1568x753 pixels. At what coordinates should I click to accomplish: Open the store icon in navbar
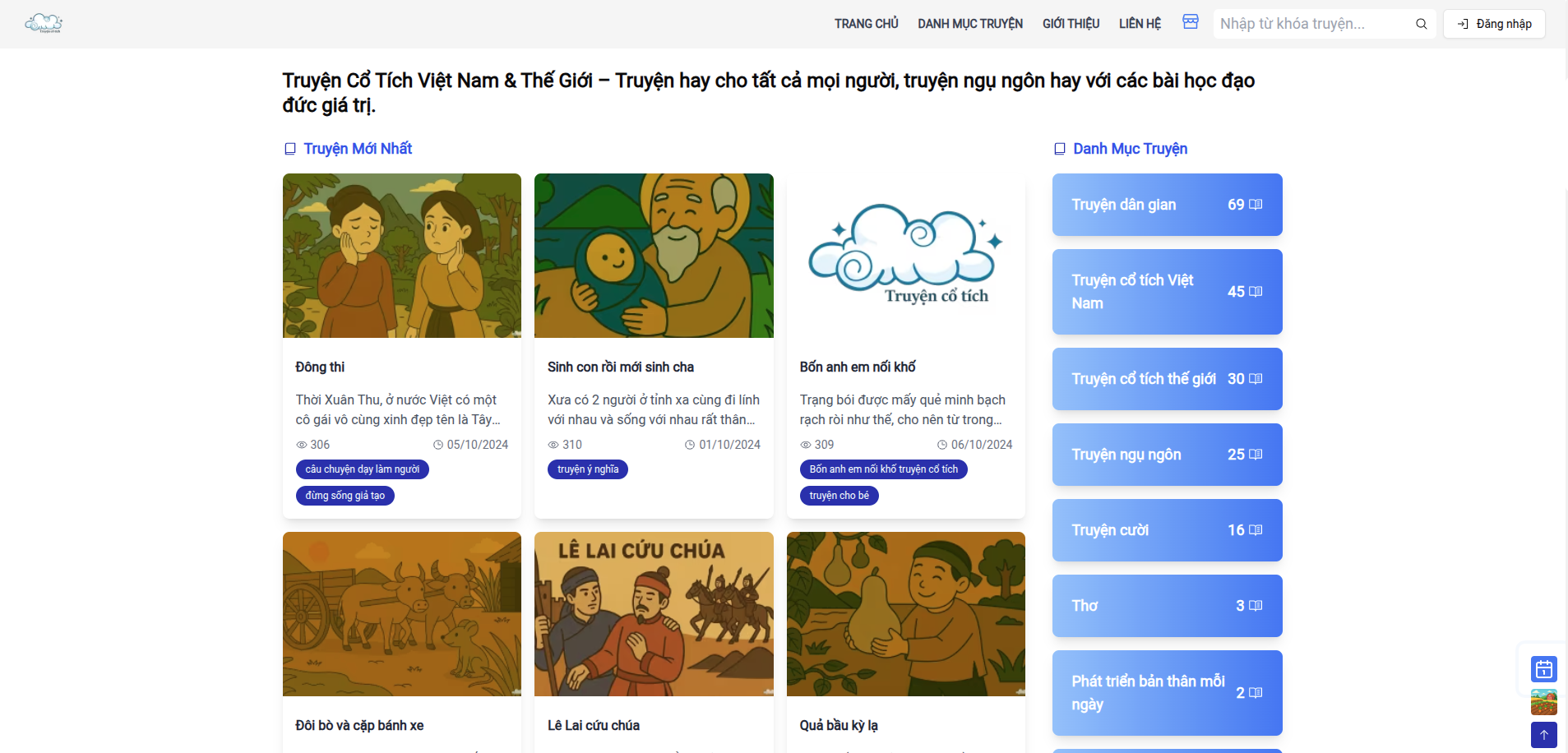point(1190,22)
